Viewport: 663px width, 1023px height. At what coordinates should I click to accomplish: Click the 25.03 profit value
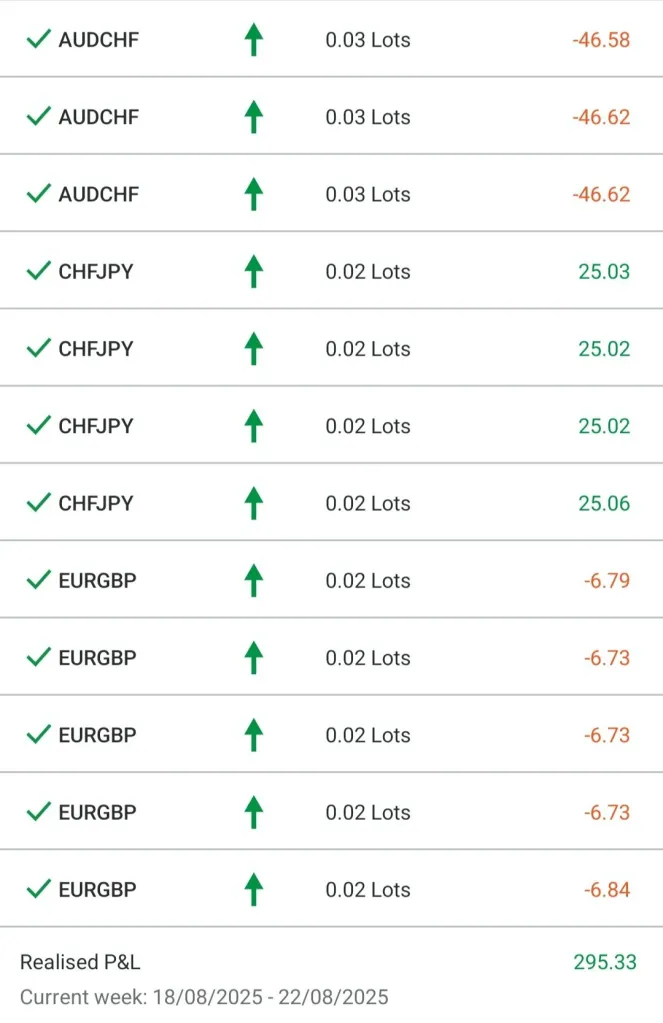[x=604, y=271]
